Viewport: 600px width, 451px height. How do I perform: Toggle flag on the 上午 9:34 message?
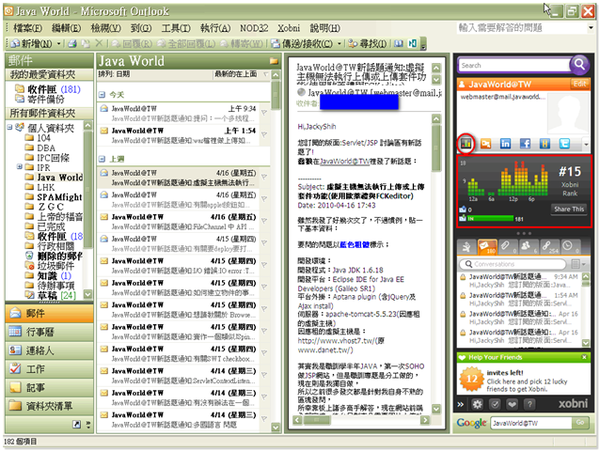point(264,112)
